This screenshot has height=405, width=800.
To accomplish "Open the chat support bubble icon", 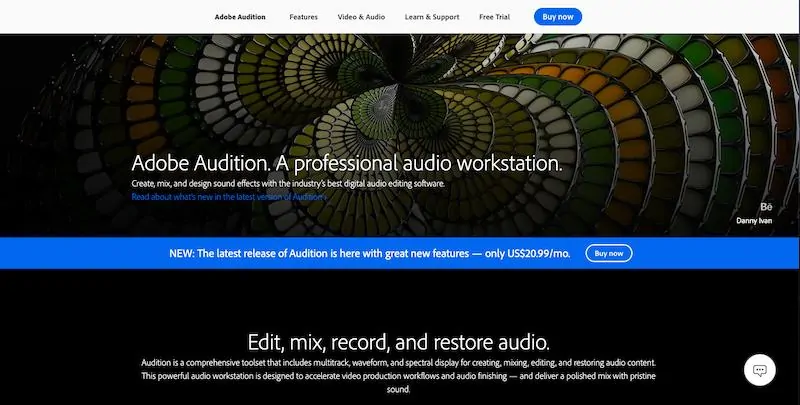I will [x=760, y=369].
